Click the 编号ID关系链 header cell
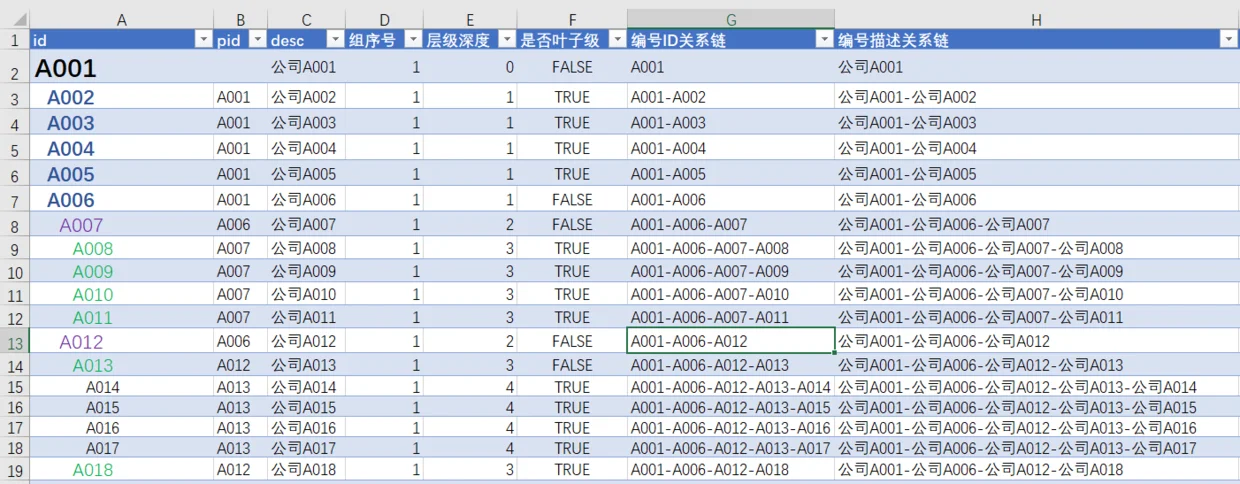Image resolution: width=1240 pixels, height=484 pixels. click(731, 40)
